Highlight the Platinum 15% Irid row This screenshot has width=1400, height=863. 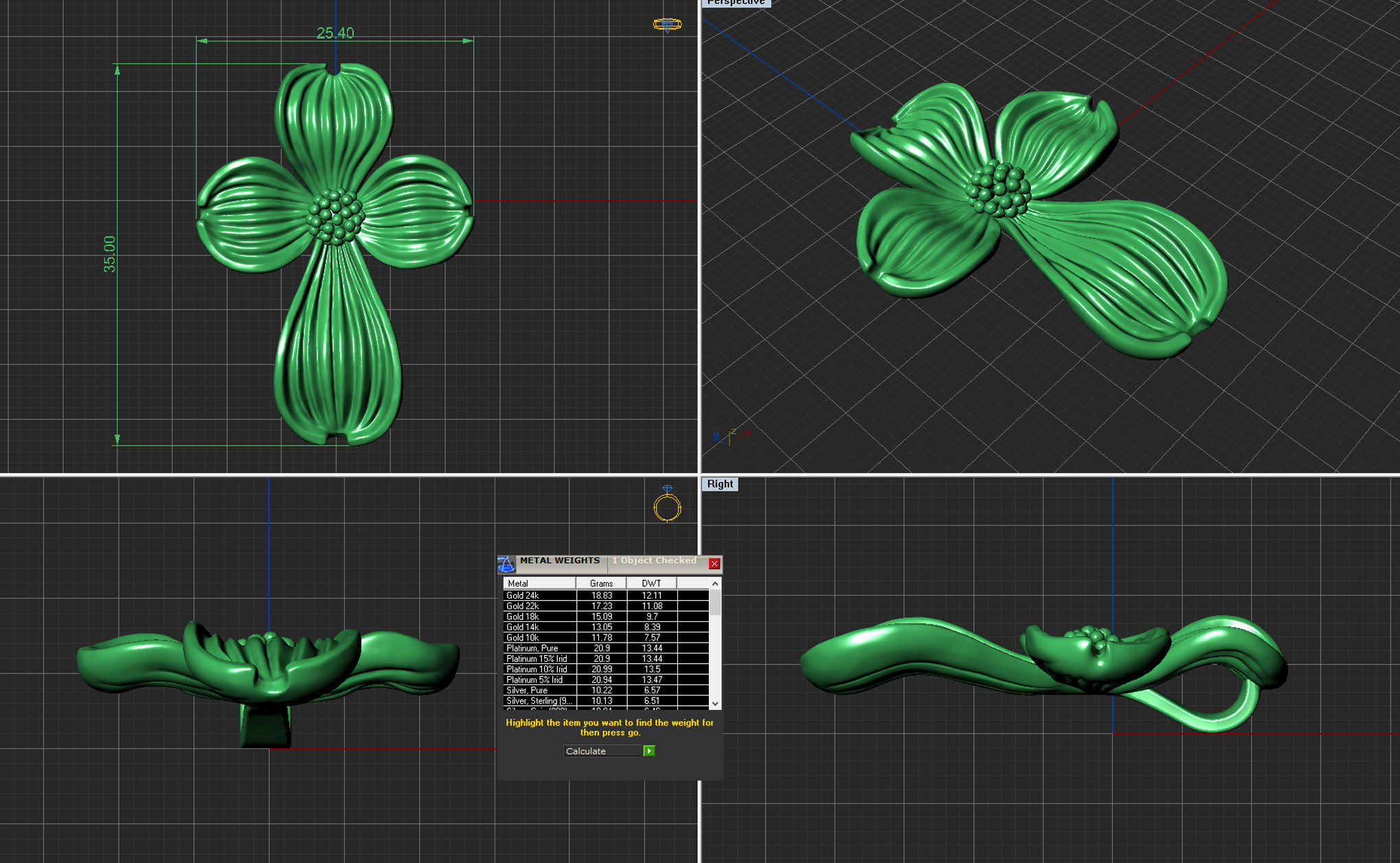coord(606,658)
